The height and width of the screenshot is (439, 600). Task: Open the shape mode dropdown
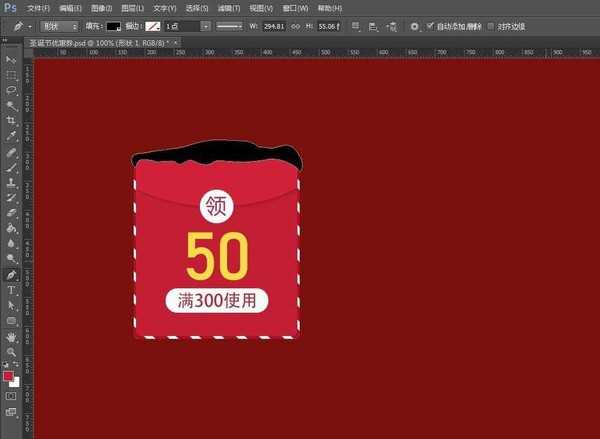coord(59,25)
